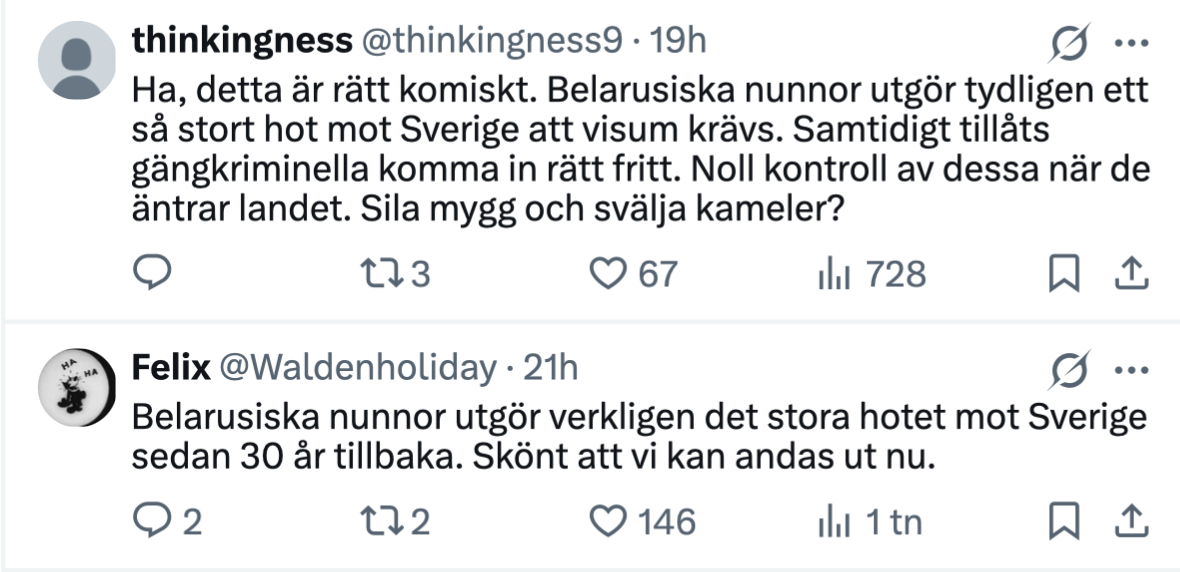This screenshot has width=1180, height=572.
Task: Open Felix's profile picture
Action: pos(78,387)
